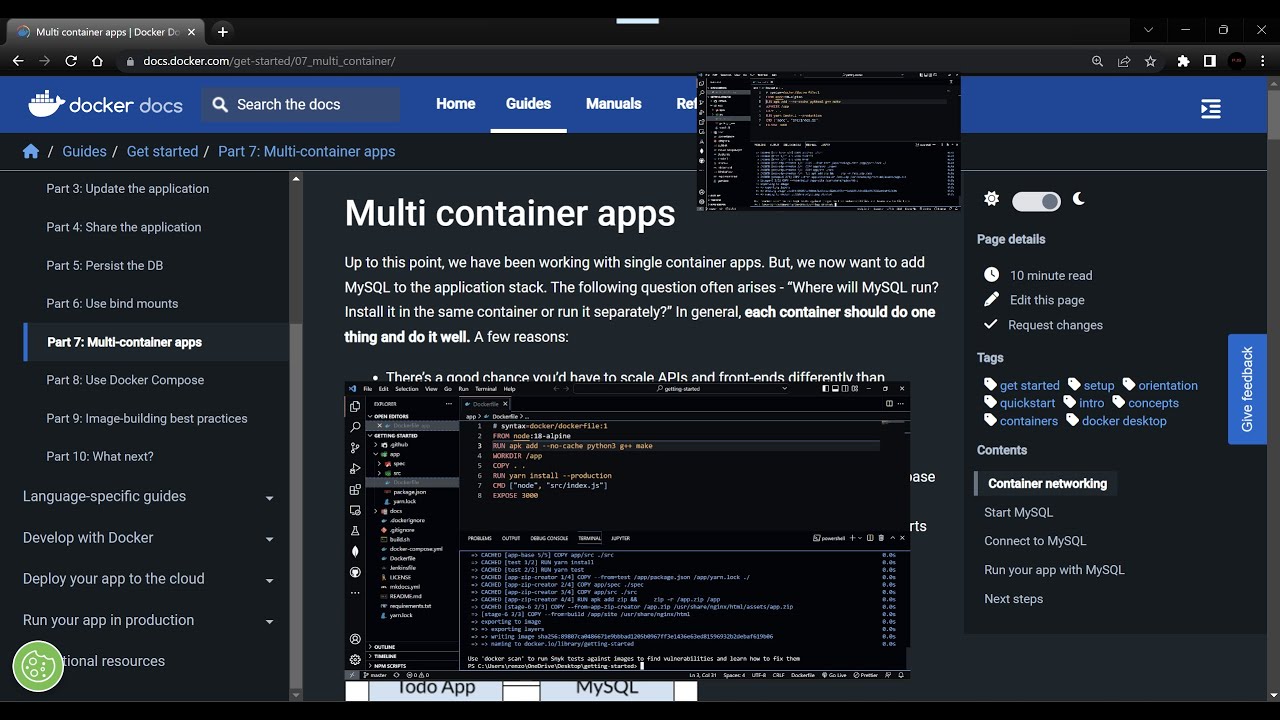Click the Request changes link
Viewport: 1280px width, 720px height.
click(x=1055, y=325)
